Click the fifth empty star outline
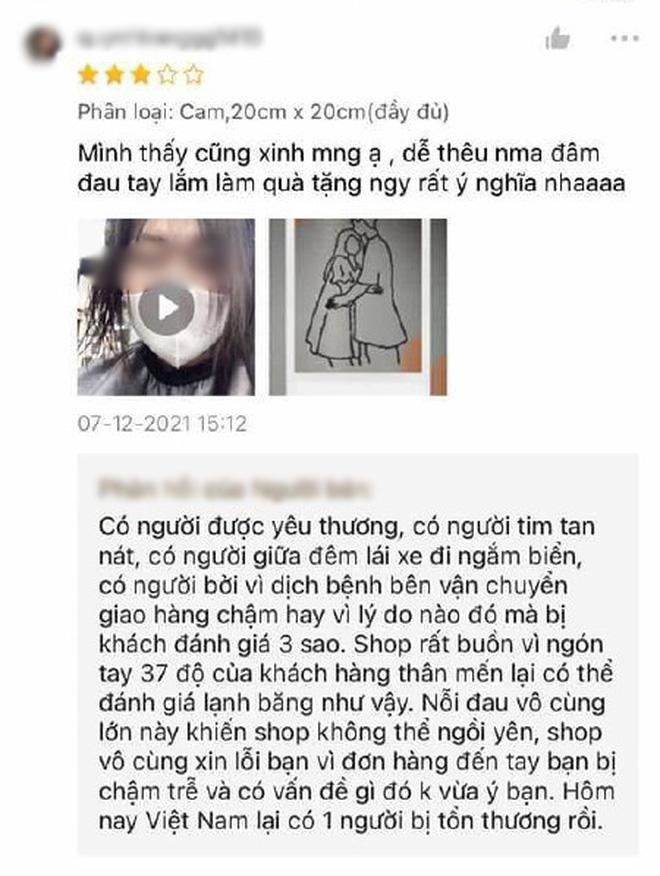 click(x=193, y=74)
